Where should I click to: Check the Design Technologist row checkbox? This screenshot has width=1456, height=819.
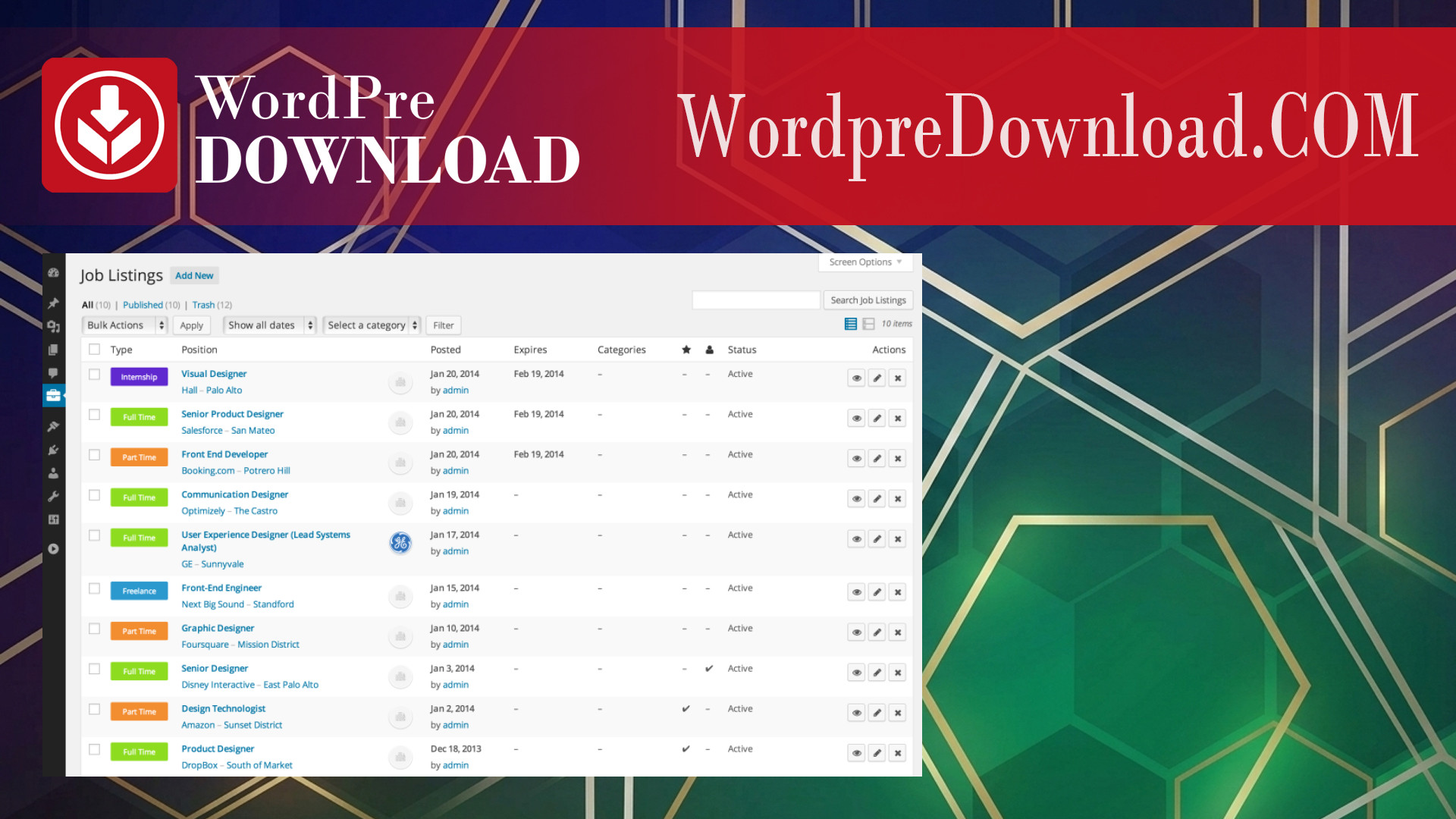tap(94, 709)
